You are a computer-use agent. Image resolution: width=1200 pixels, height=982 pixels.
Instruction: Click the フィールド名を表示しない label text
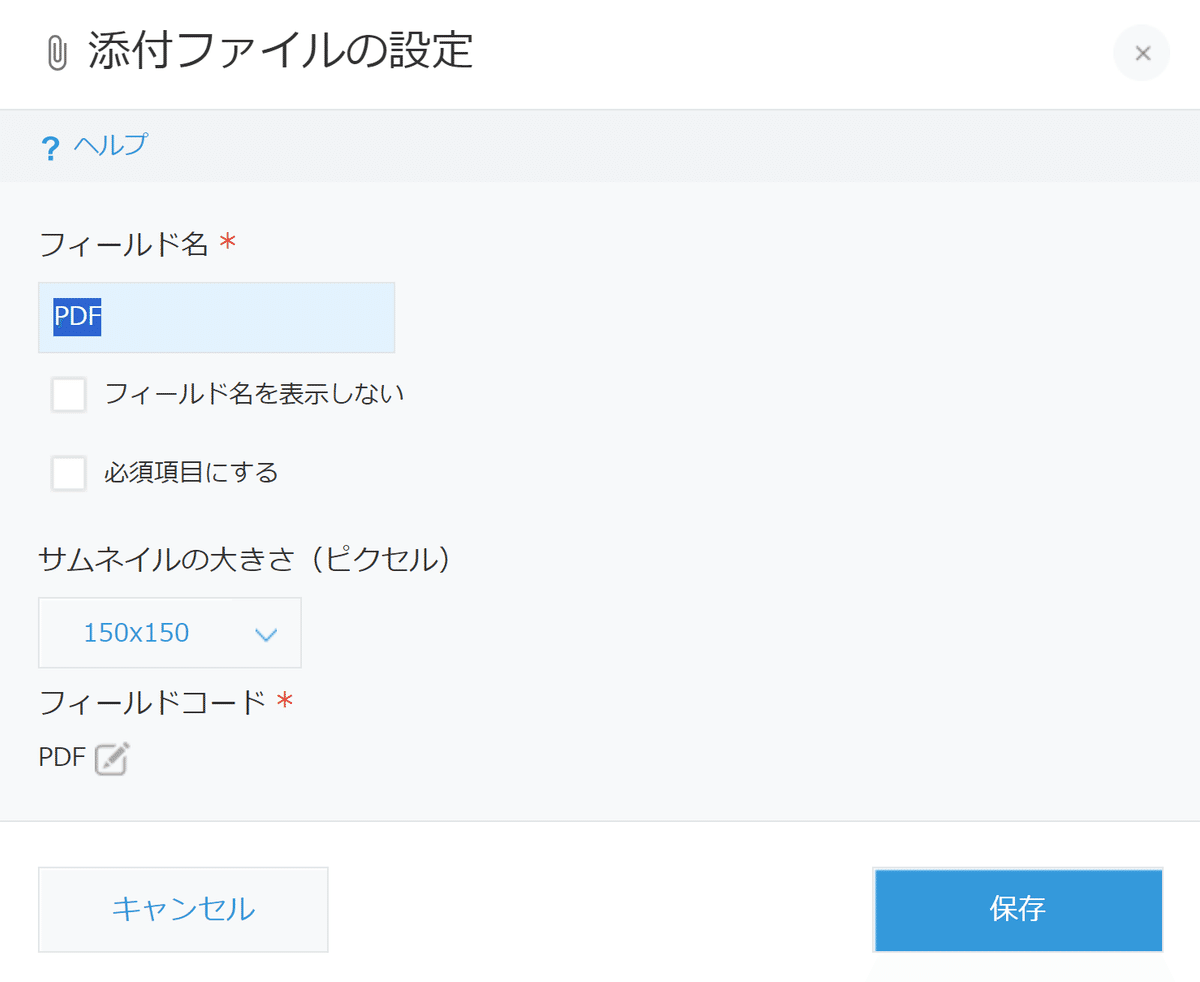pos(254,394)
